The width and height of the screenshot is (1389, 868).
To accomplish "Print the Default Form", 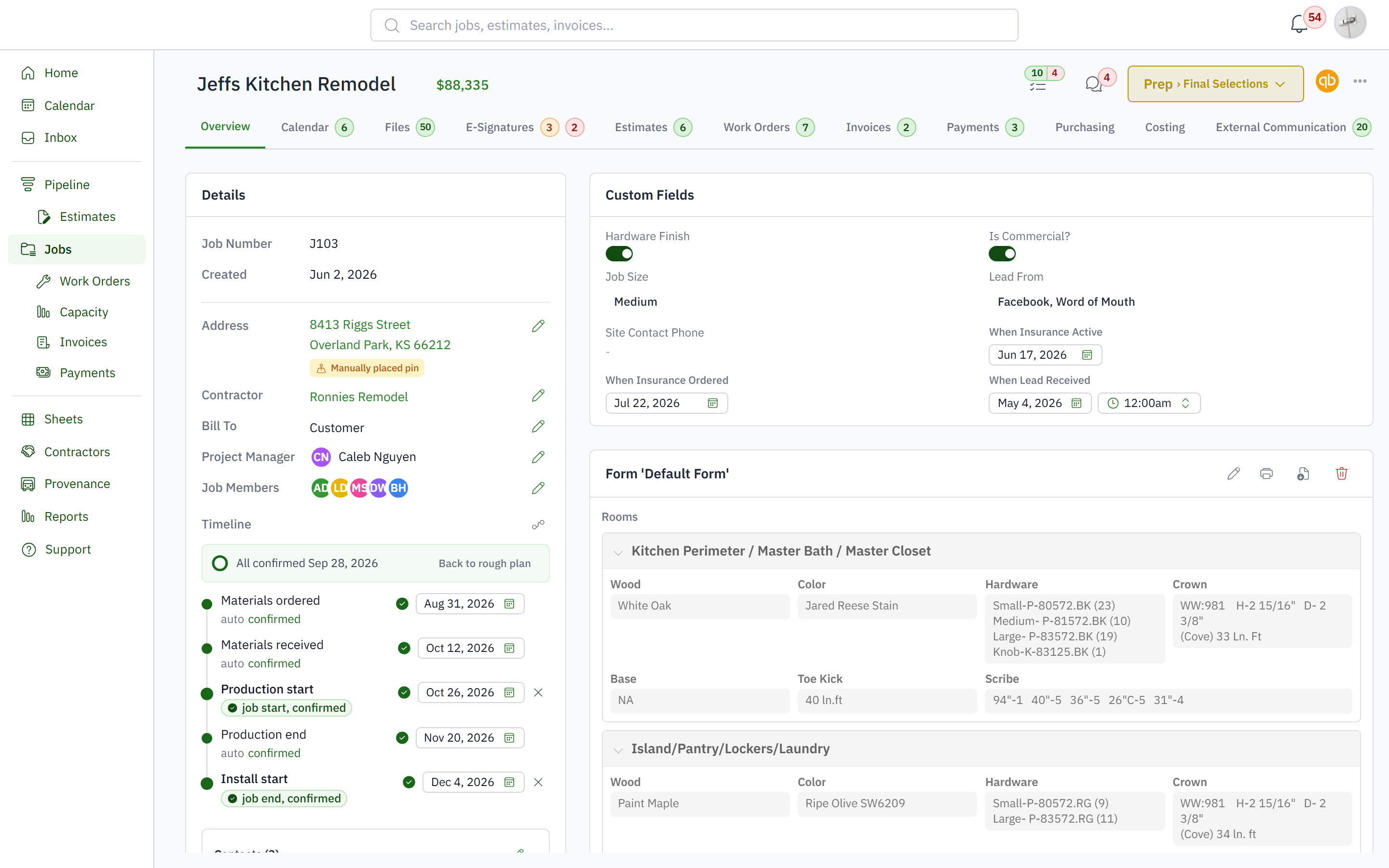I will [1266, 474].
